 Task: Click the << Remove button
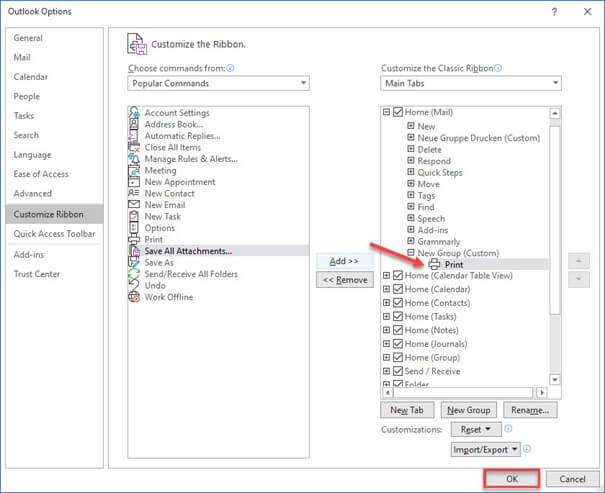click(345, 280)
